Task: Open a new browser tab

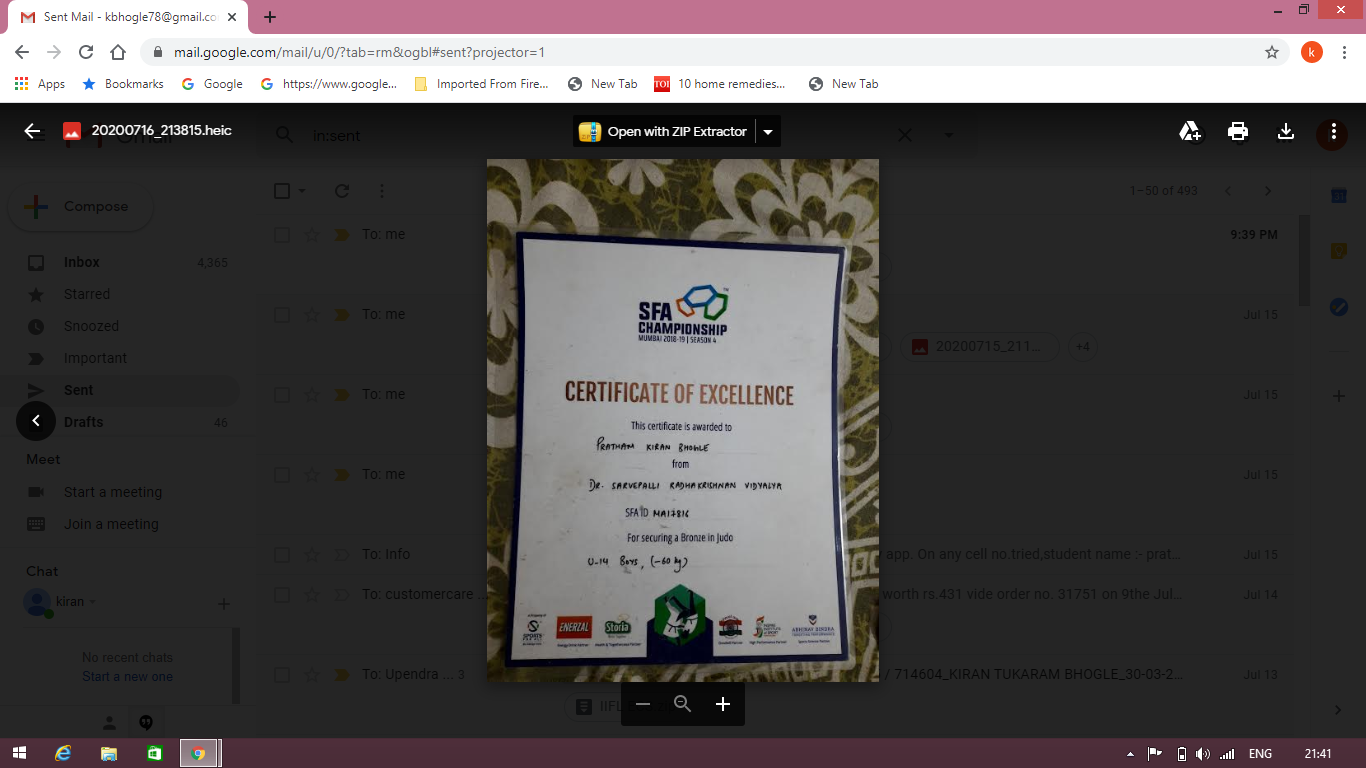Action: [x=270, y=17]
